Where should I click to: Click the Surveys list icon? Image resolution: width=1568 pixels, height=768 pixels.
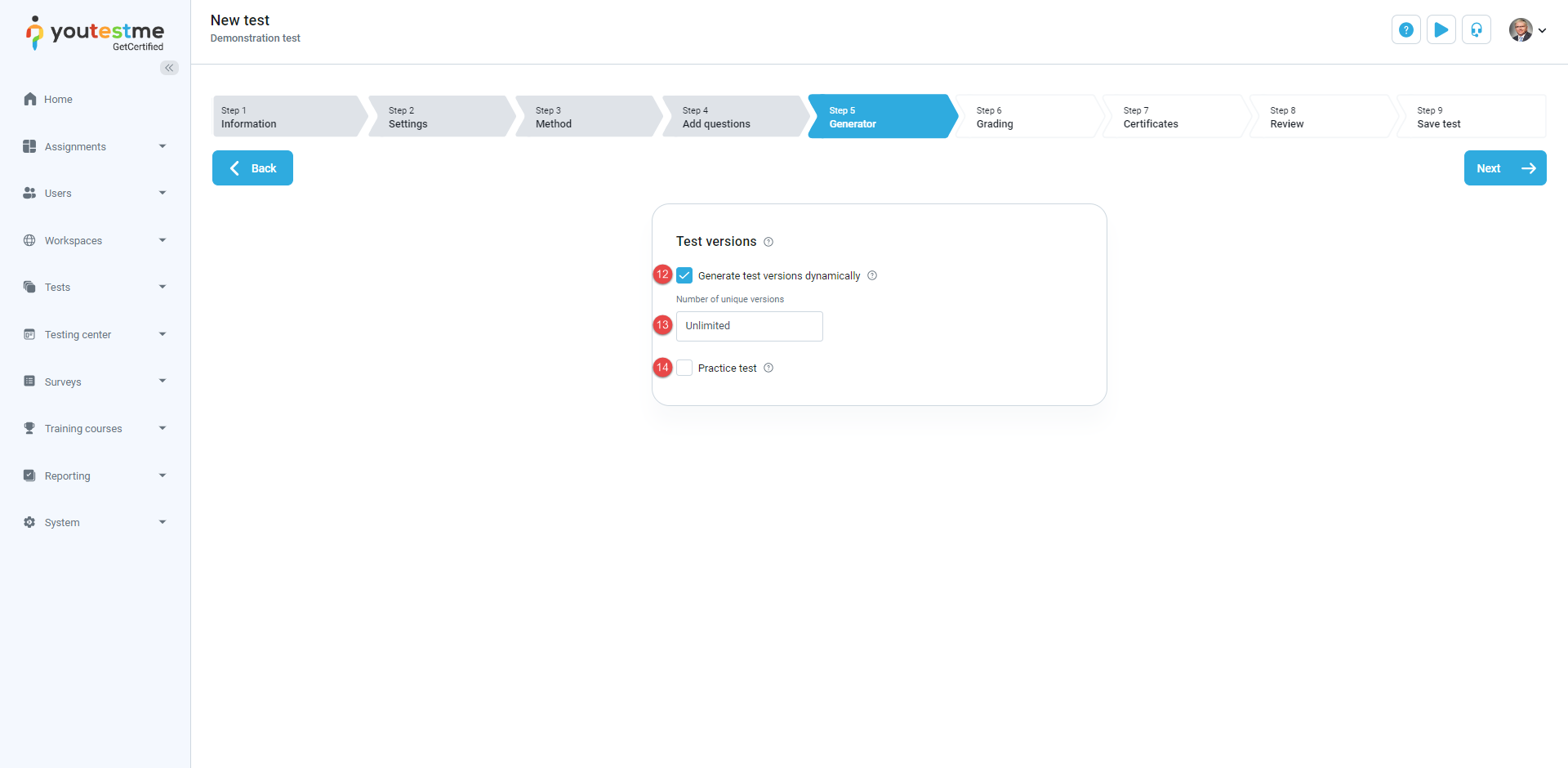click(29, 381)
